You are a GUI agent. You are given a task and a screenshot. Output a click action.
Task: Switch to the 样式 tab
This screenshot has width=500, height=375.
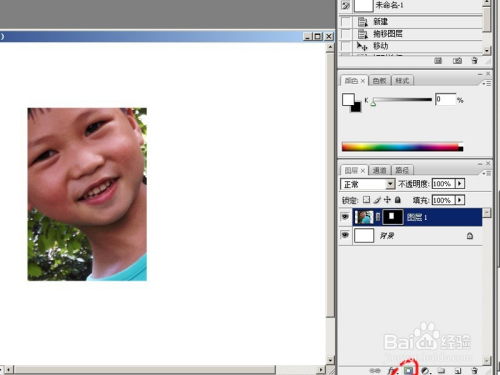pos(402,81)
